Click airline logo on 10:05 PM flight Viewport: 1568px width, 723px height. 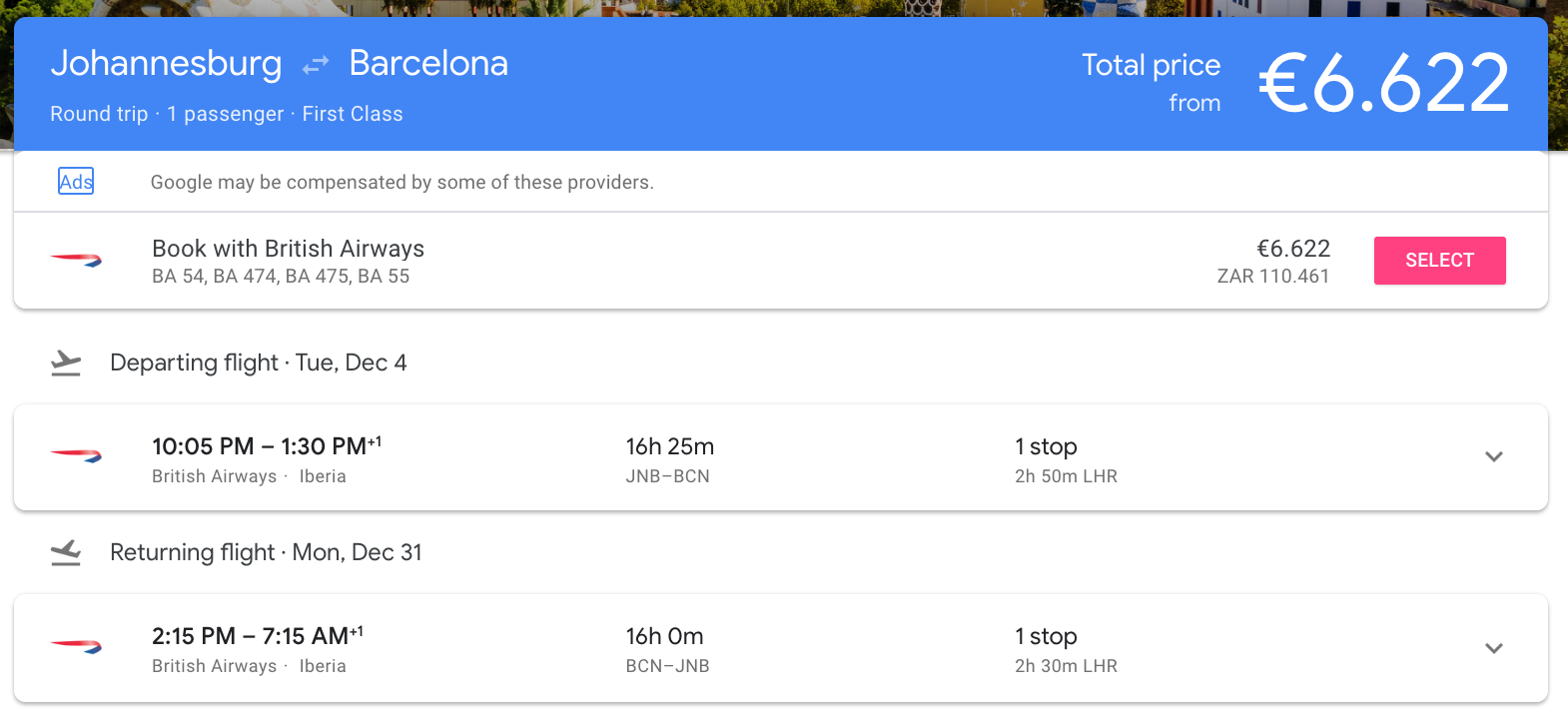point(76,456)
